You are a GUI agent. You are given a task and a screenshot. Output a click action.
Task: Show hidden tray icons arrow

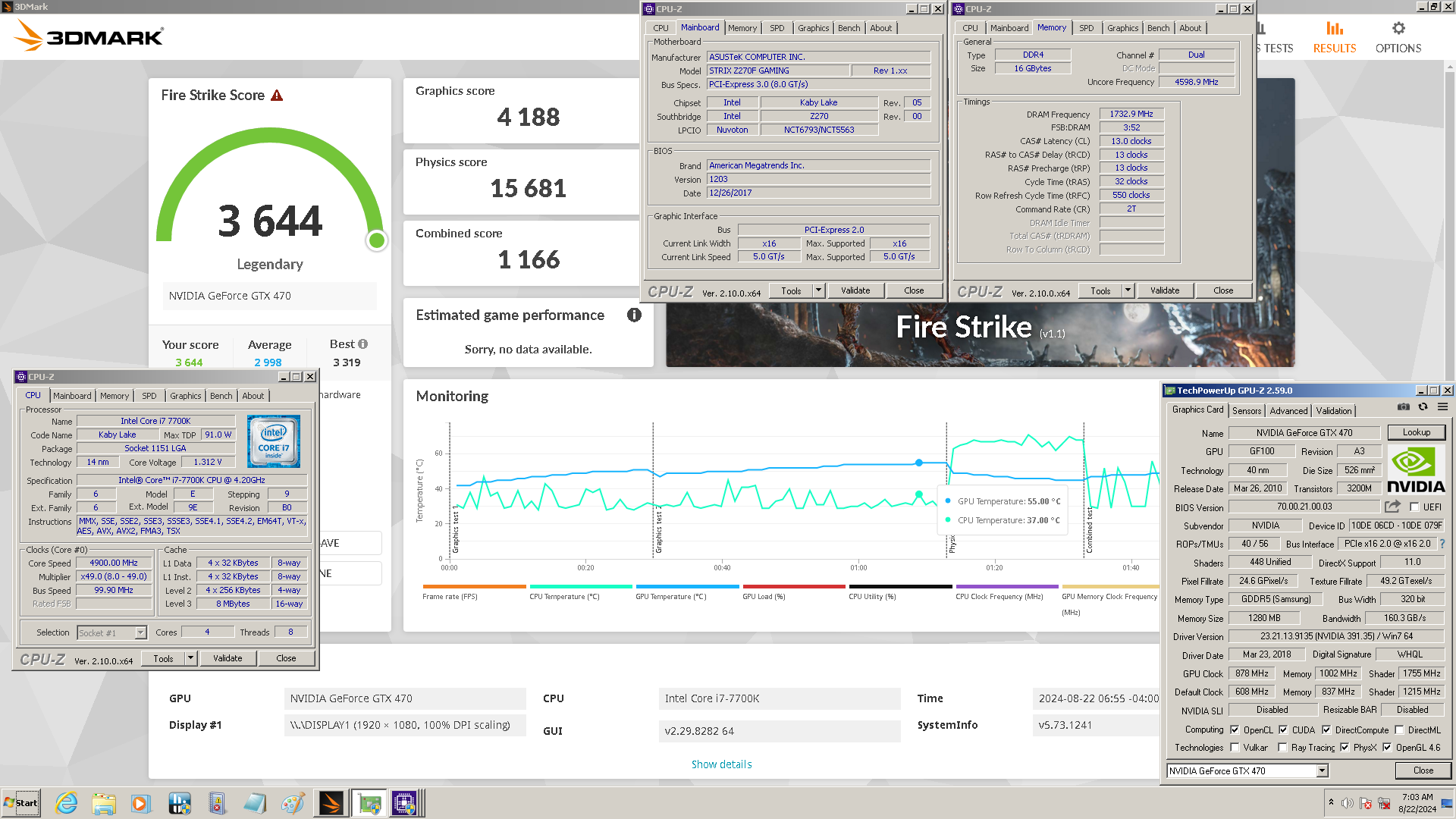pyautogui.click(x=1331, y=802)
